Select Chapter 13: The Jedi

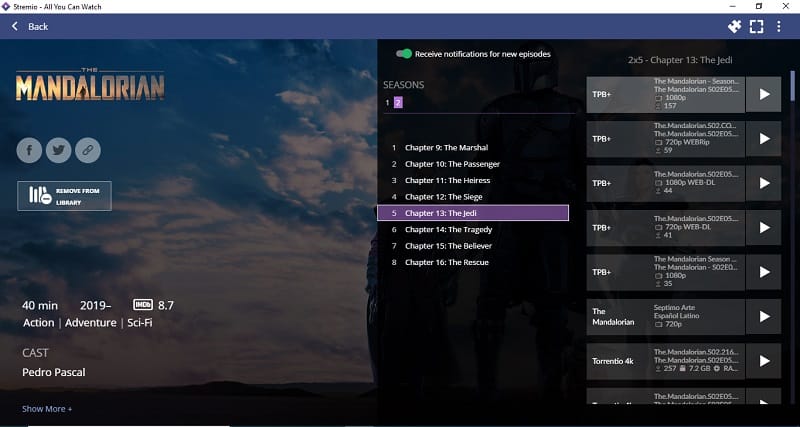(472, 213)
